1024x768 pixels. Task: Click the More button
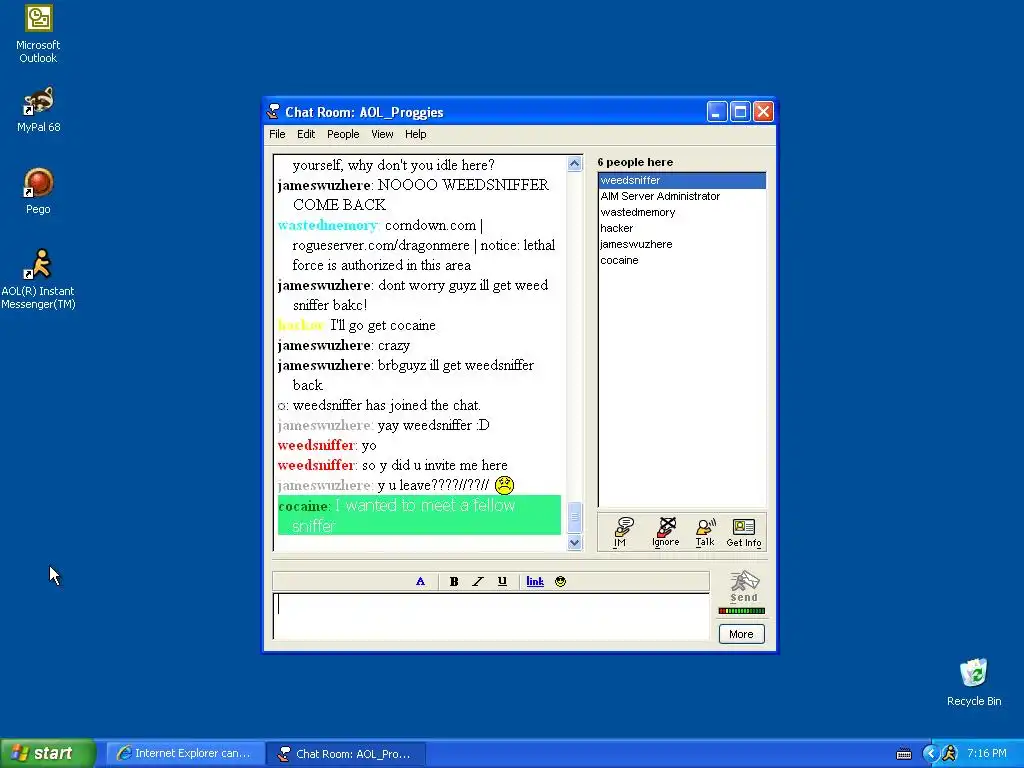pyautogui.click(x=741, y=634)
